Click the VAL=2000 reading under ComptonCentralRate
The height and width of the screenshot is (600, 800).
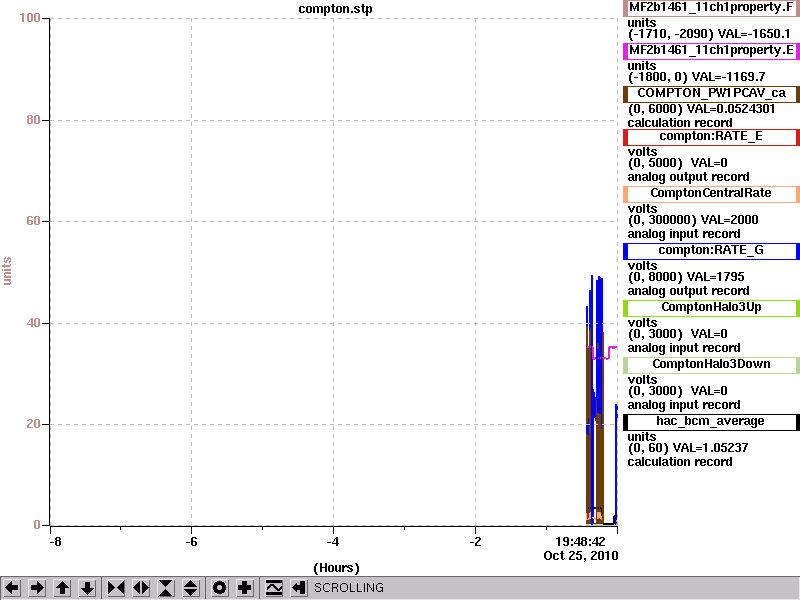pos(729,220)
